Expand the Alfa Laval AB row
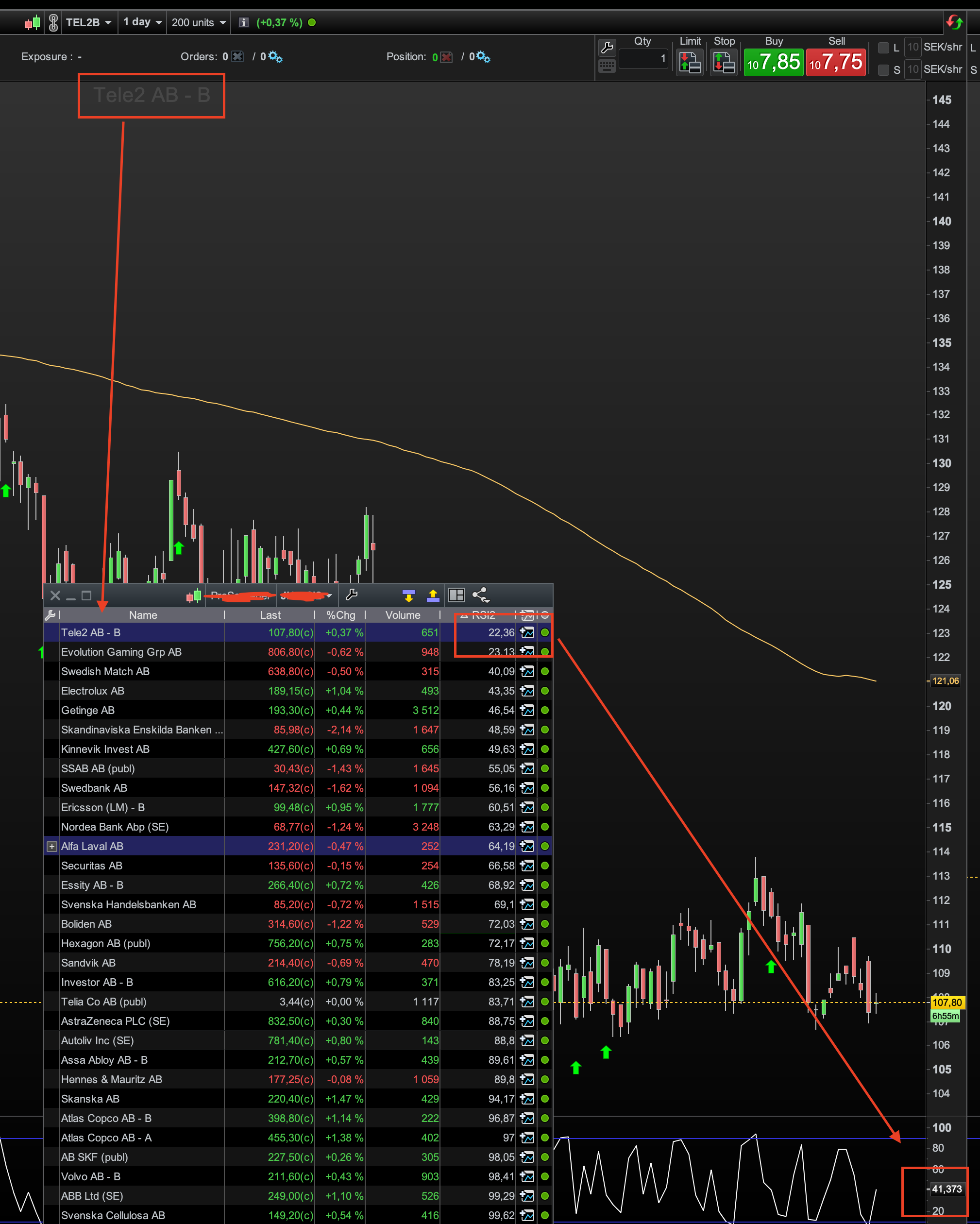 point(51,847)
